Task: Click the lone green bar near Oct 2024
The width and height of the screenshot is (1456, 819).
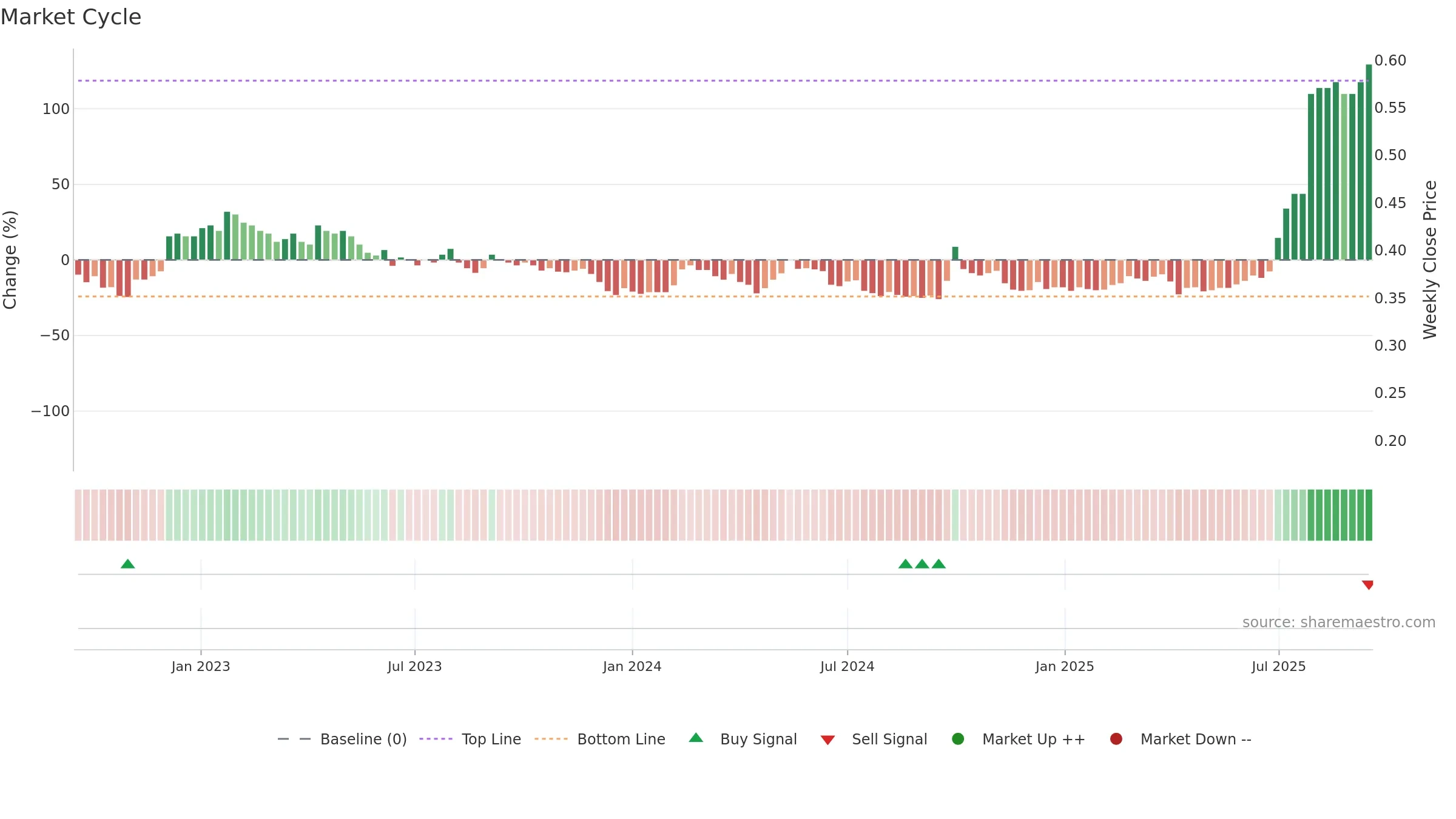Action: (x=955, y=254)
